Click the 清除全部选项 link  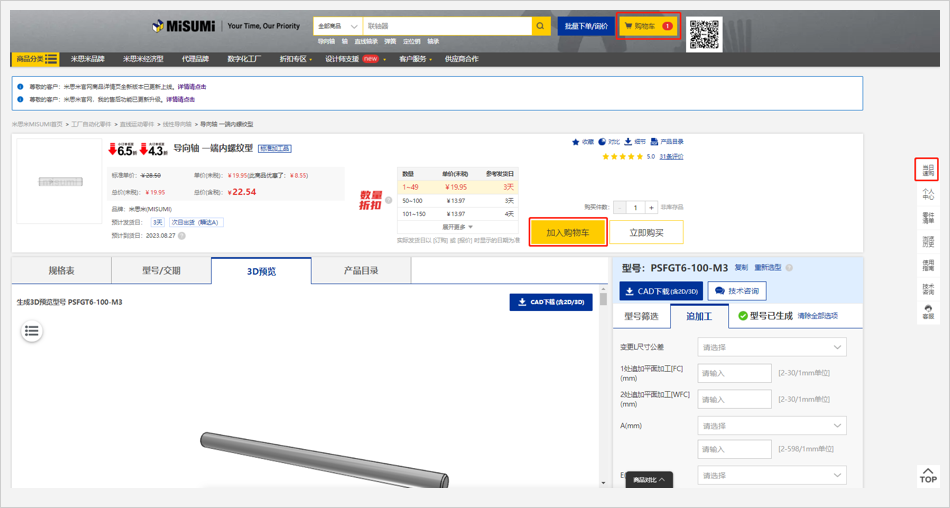click(817, 316)
